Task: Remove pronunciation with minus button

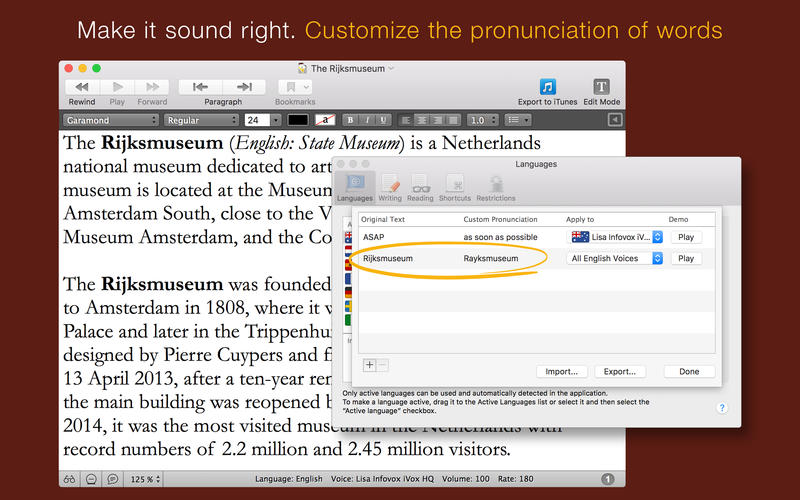Action: 383,365
